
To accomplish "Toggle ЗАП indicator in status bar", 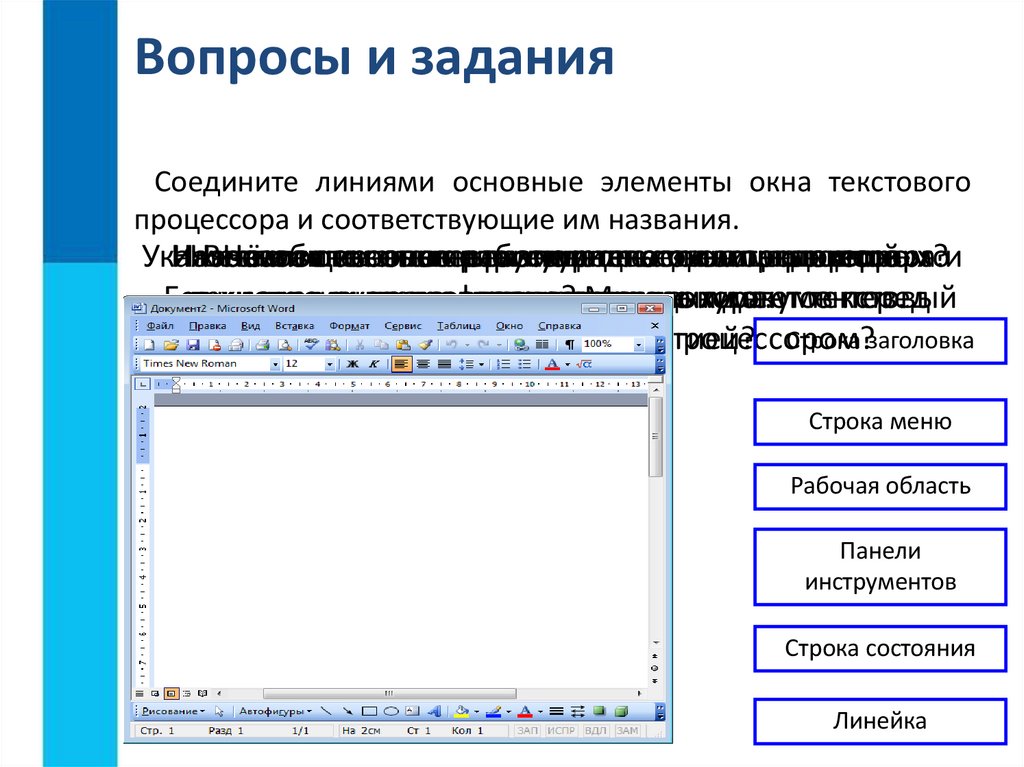I will 528,730.
